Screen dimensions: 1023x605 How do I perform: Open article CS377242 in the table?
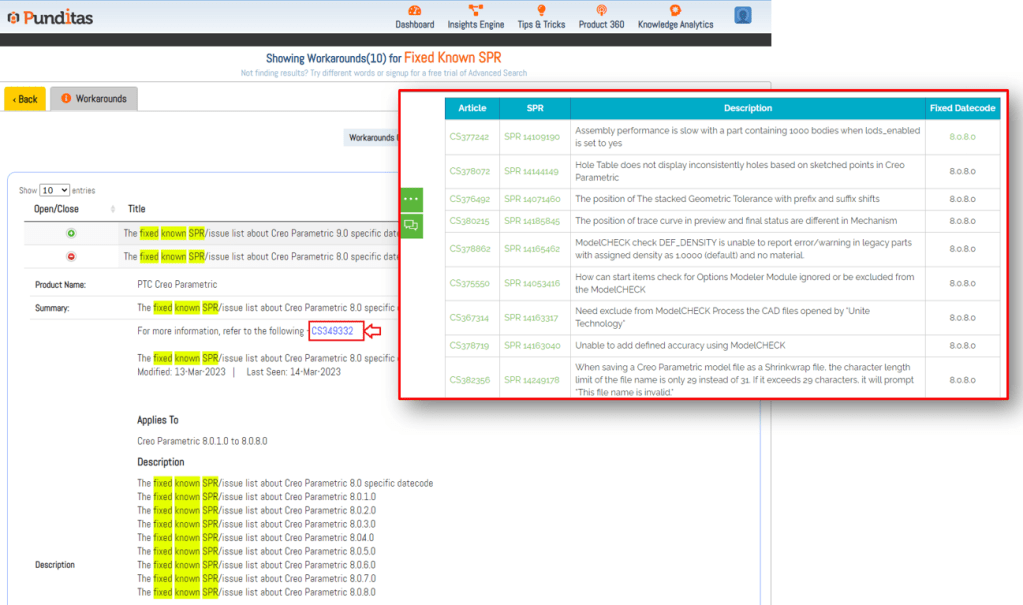[469, 137]
